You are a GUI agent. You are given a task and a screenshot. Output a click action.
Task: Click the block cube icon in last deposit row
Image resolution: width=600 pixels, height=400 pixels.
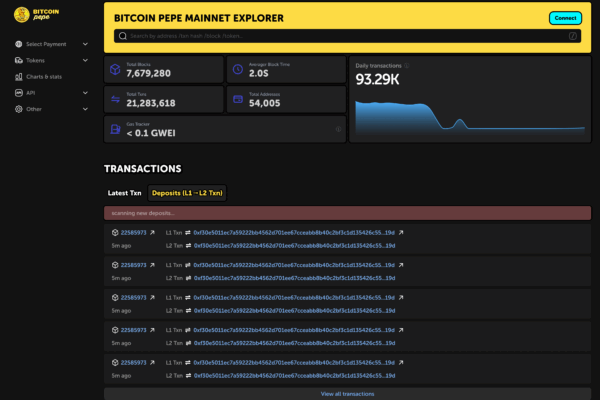(115, 362)
